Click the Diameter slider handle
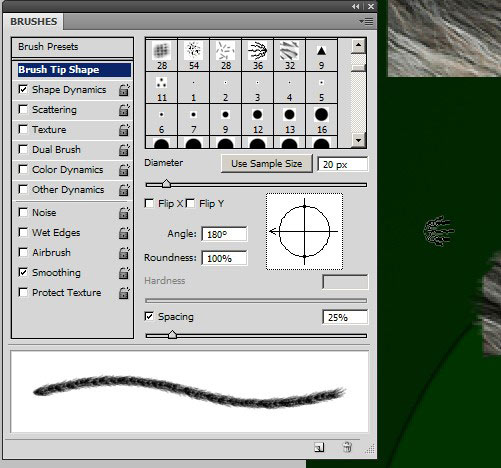 (166, 184)
